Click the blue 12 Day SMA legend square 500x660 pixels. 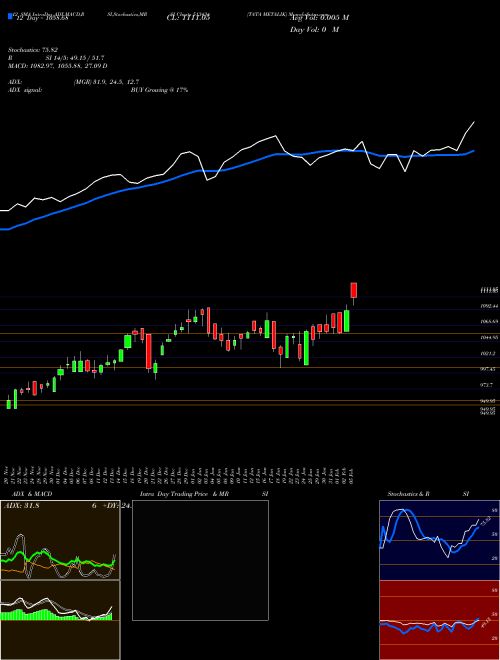pyautogui.click(x=10, y=16)
